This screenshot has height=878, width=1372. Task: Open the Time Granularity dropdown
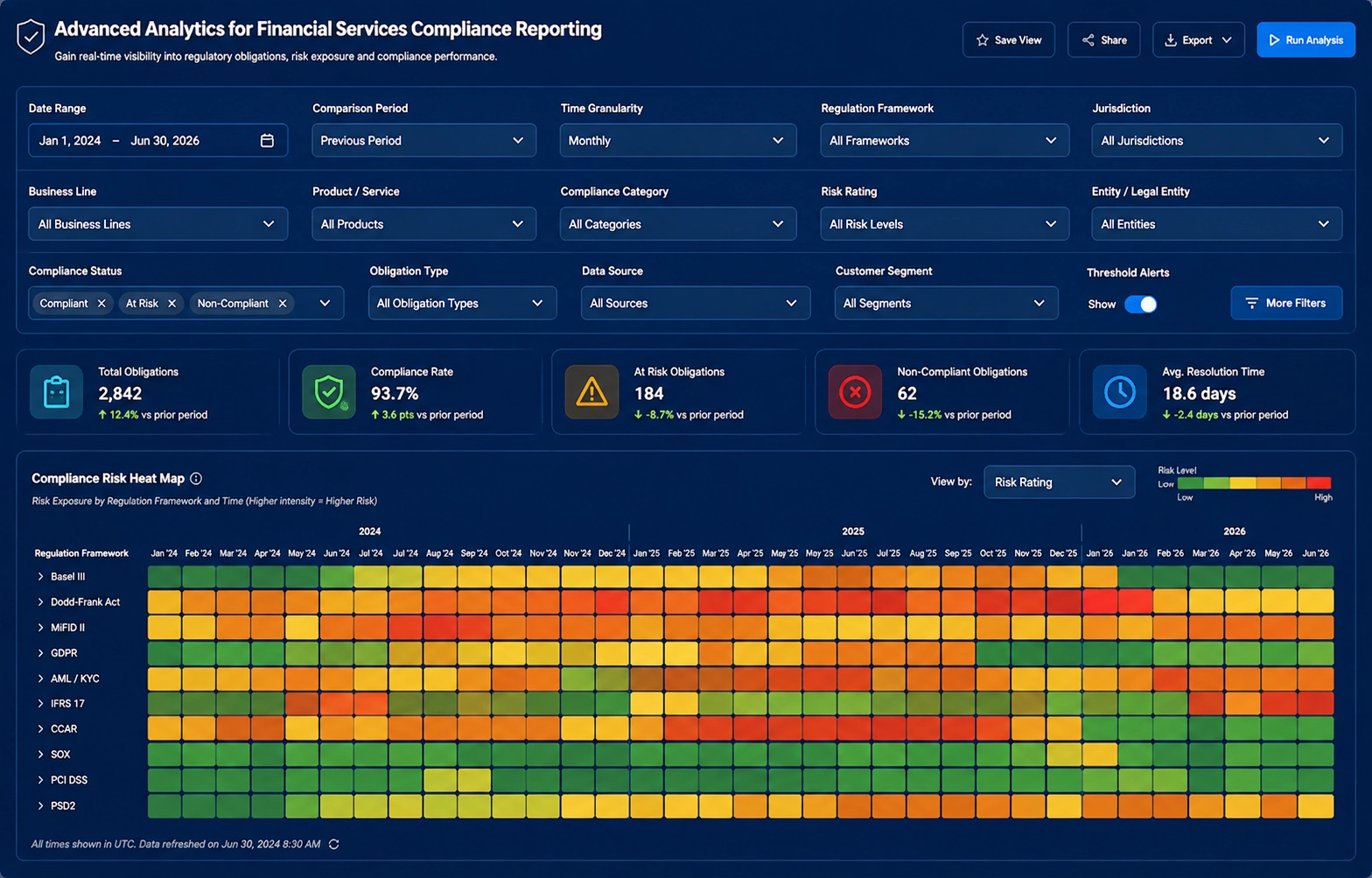click(x=678, y=140)
